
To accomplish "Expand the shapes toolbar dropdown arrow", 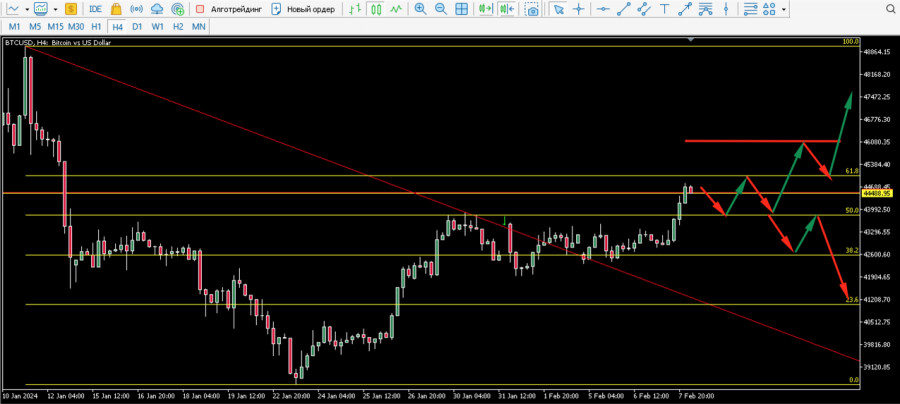I will tap(783, 9).
